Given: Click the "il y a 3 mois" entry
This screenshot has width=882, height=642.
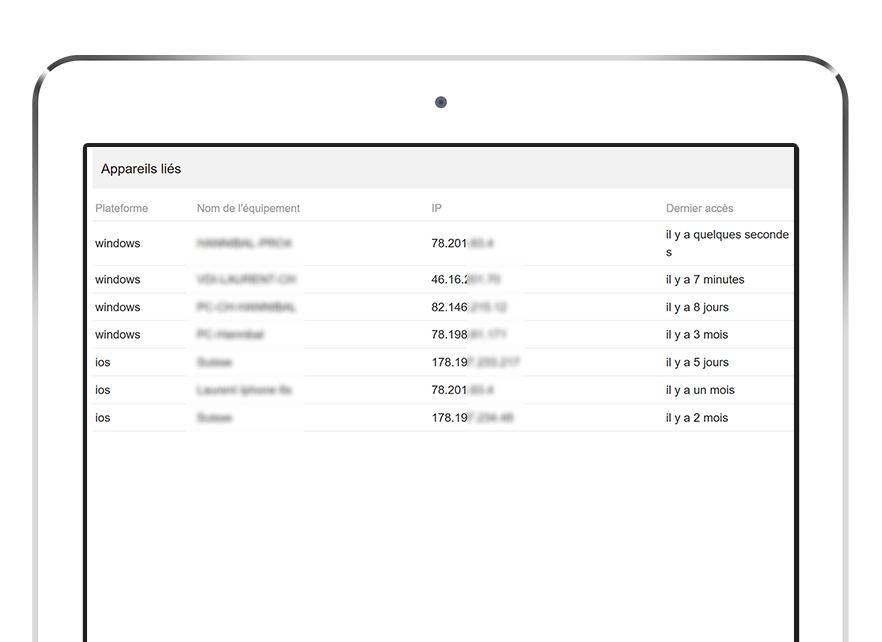Looking at the screenshot, I should point(697,335).
